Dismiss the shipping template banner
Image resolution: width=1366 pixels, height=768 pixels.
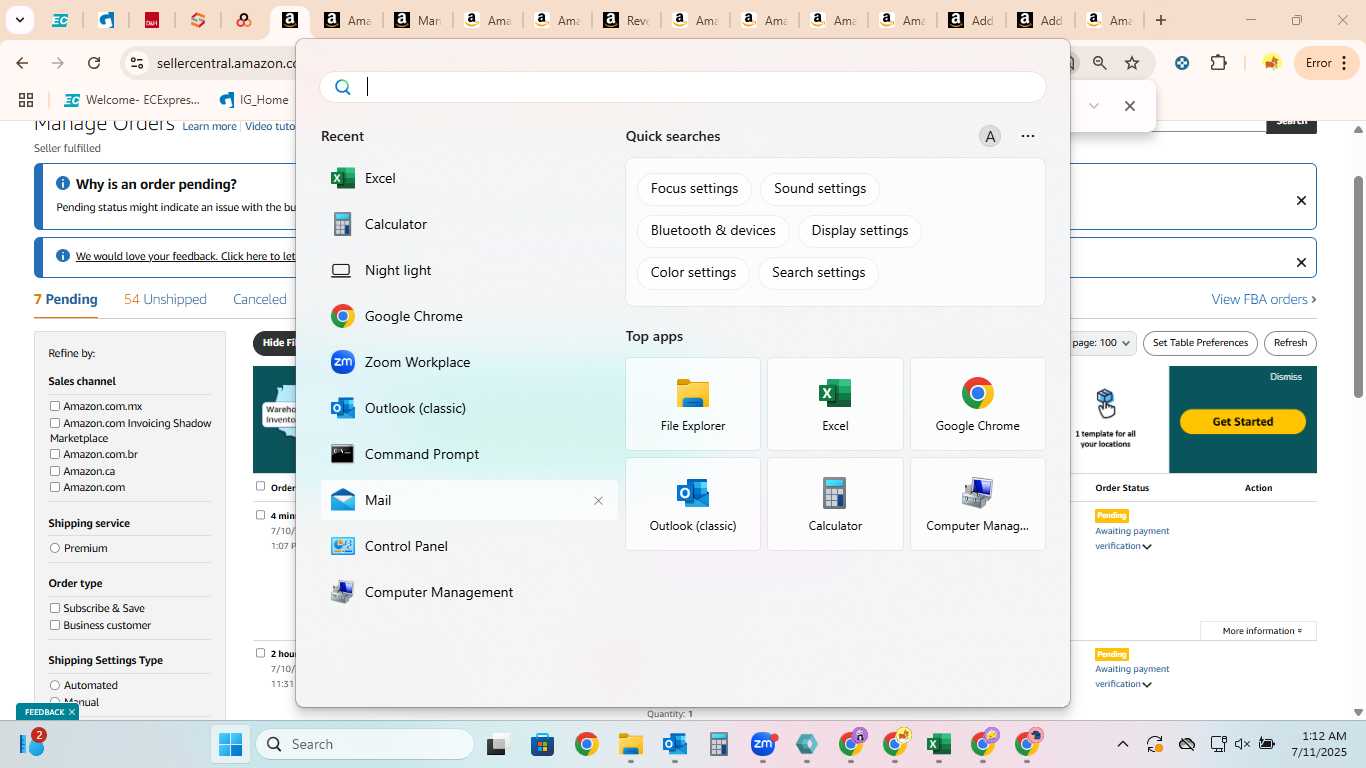pyautogui.click(x=1286, y=377)
